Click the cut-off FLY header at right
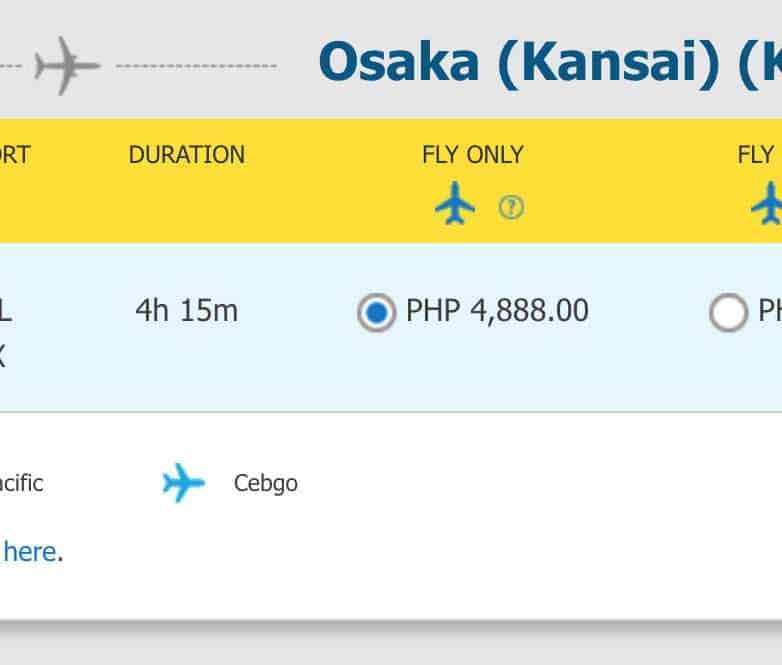 coord(757,155)
